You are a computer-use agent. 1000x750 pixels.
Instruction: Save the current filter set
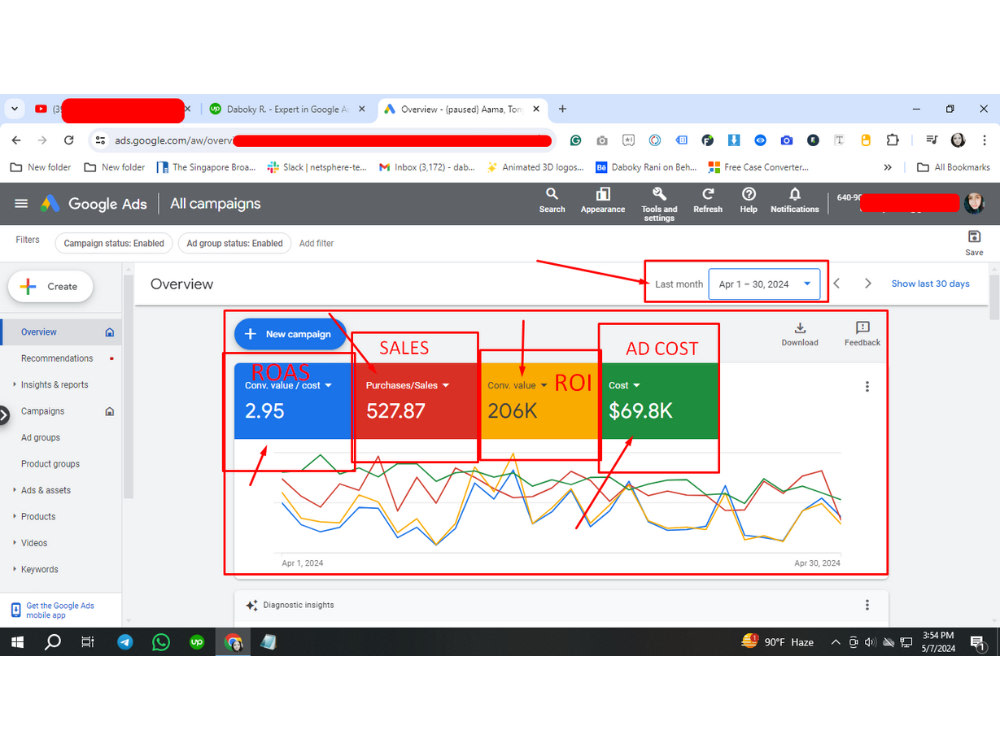coord(974,243)
